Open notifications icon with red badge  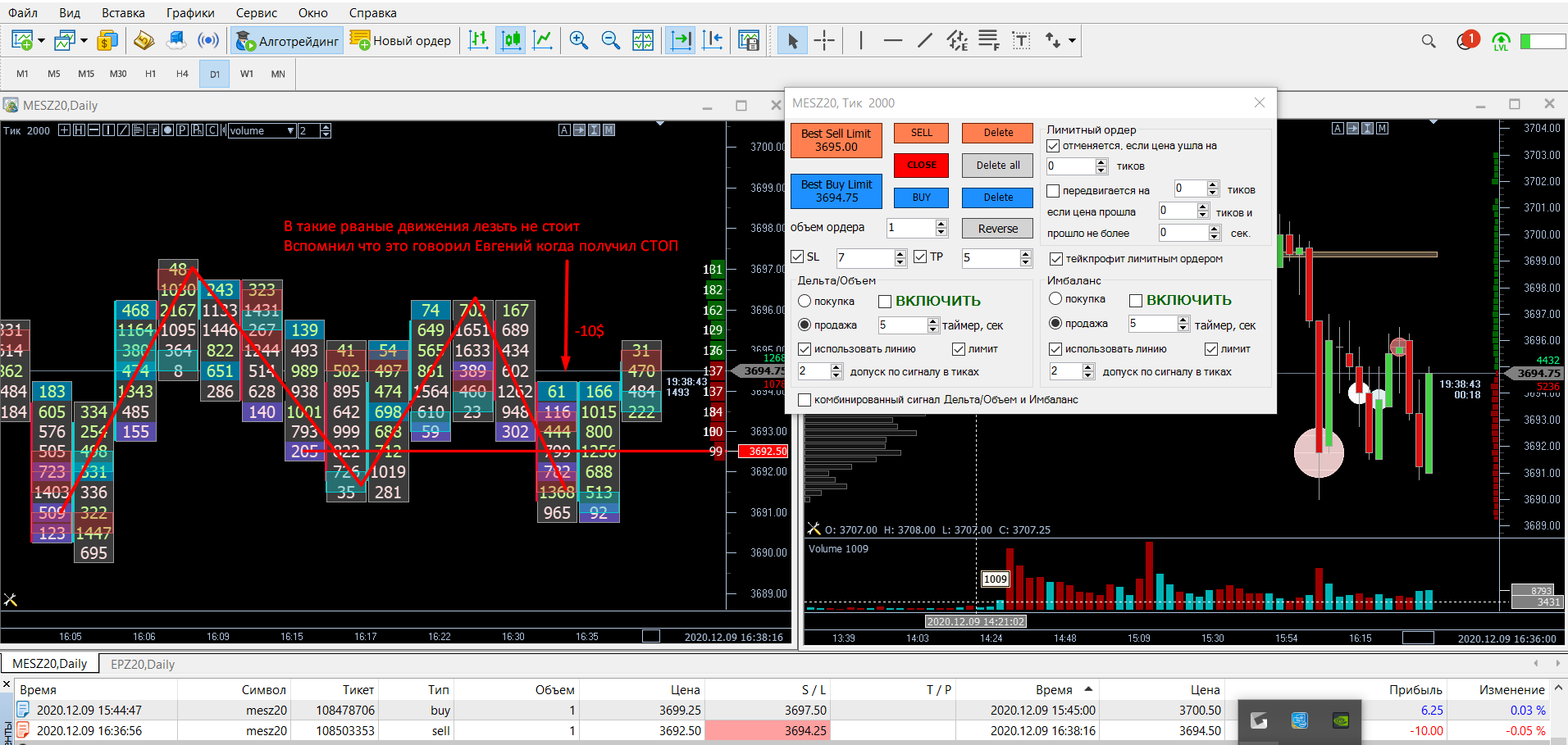1467,40
